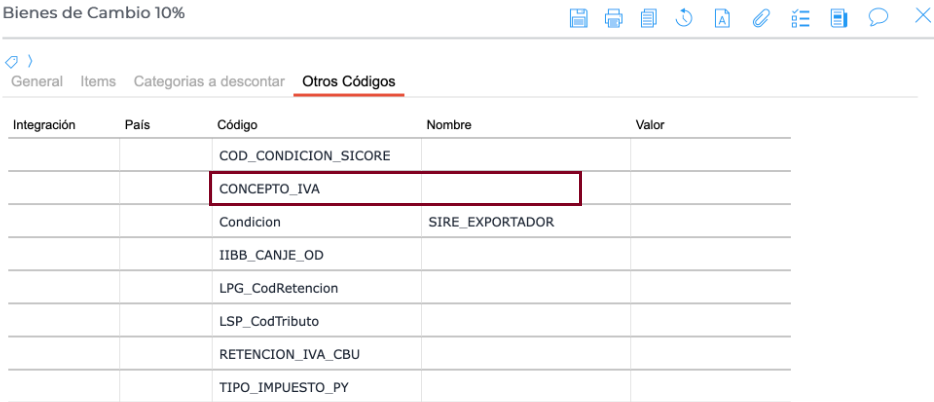
Task: Select the CONCEPTO_IVA code cell
Action: (316, 188)
